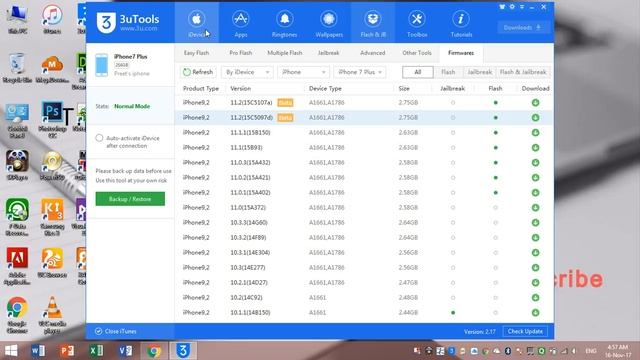640x360 pixels.
Task: Download firmware 10.1.1(14B150)
Action: [x=535, y=313]
